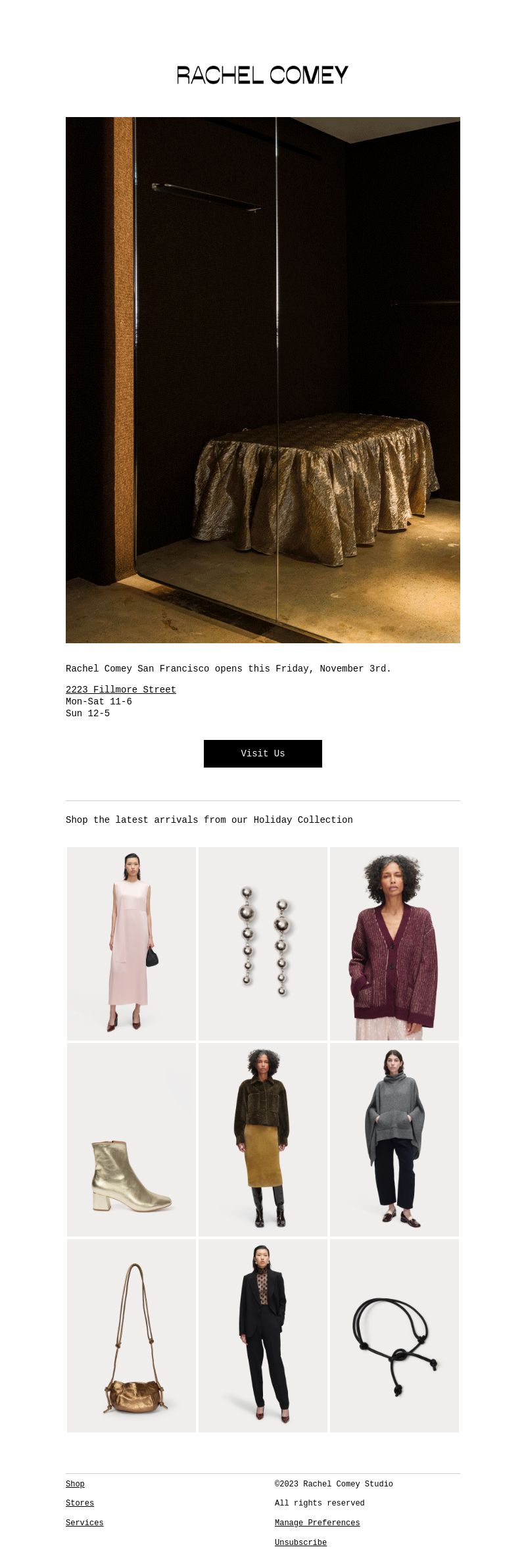View the silver ball drop earrings
Image resolution: width=526 pixels, height=1568 pixels.
tap(263, 944)
